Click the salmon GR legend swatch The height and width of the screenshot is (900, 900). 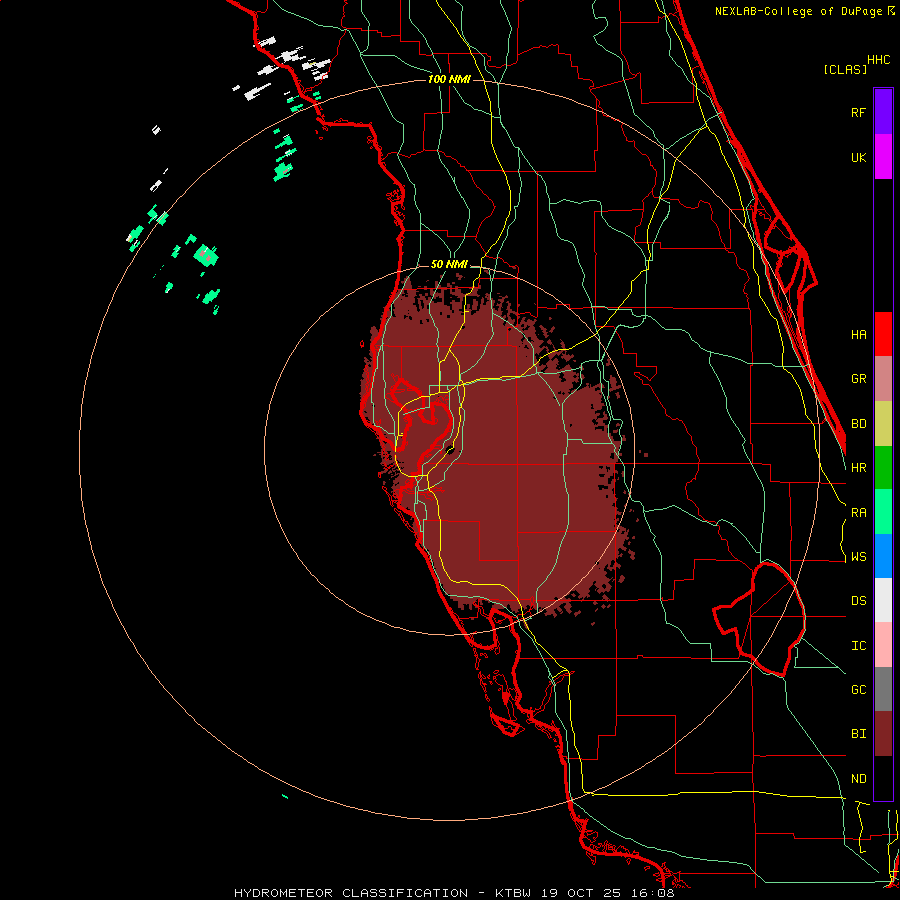[x=883, y=379]
